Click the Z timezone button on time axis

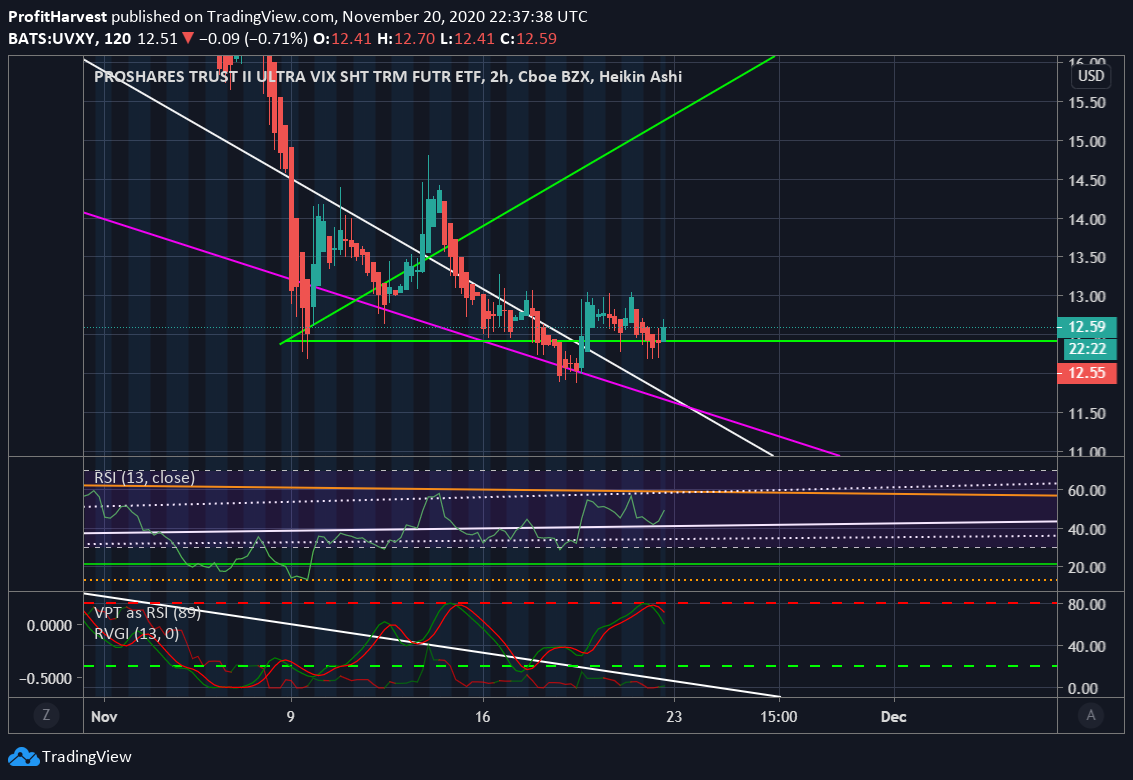click(46, 716)
